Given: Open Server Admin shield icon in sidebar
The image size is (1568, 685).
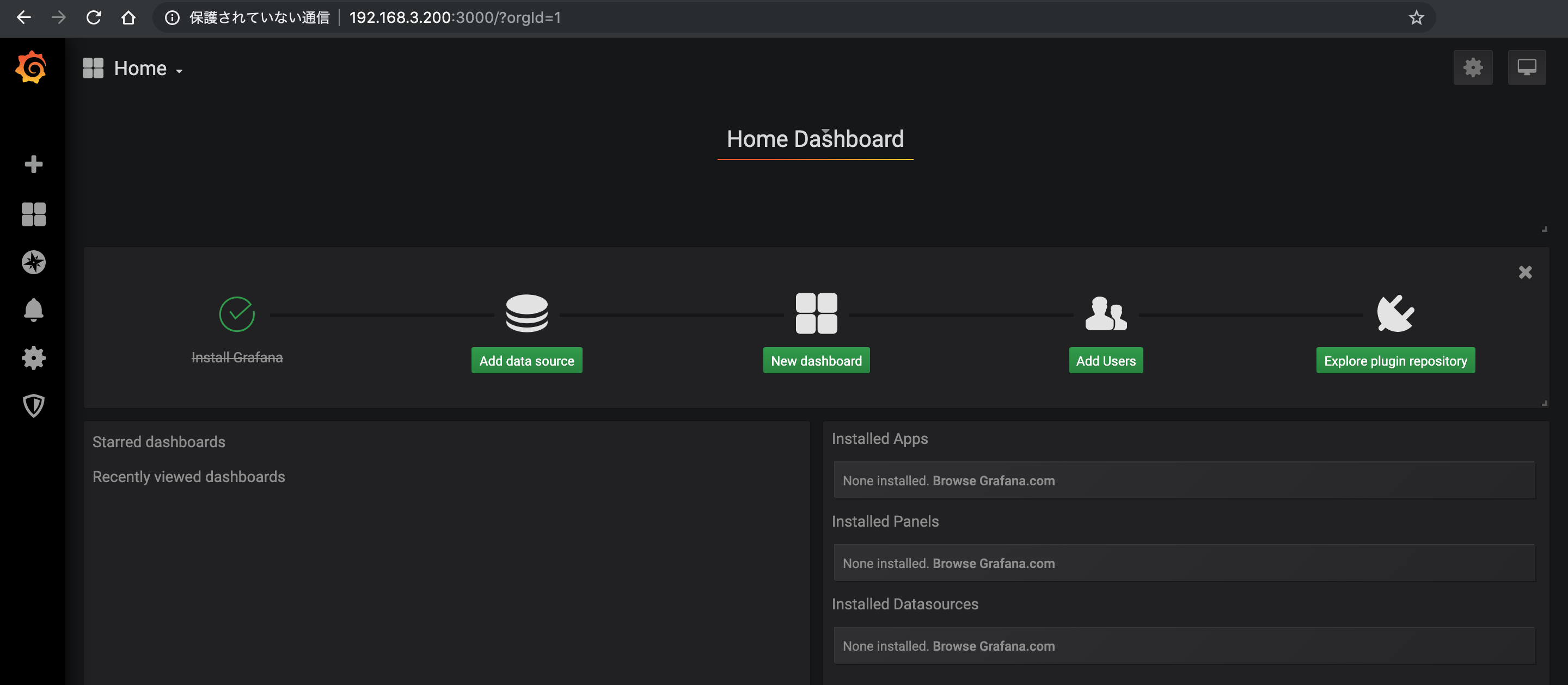Looking at the screenshot, I should click(x=33, y=406).
